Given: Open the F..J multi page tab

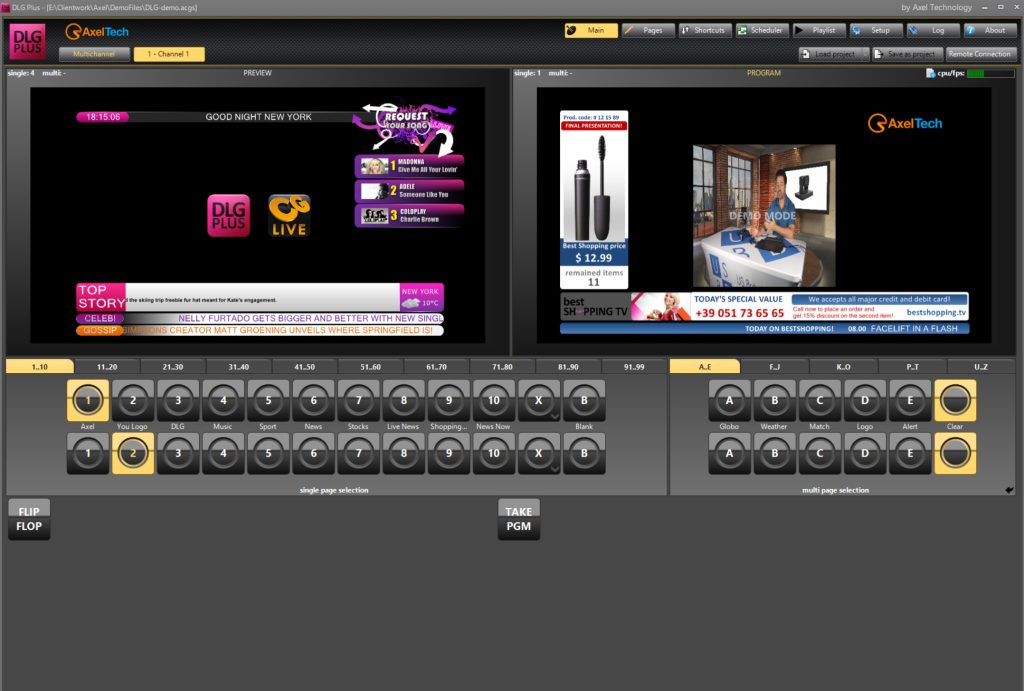Looking at the screenshot, I should tap(775, 367).
